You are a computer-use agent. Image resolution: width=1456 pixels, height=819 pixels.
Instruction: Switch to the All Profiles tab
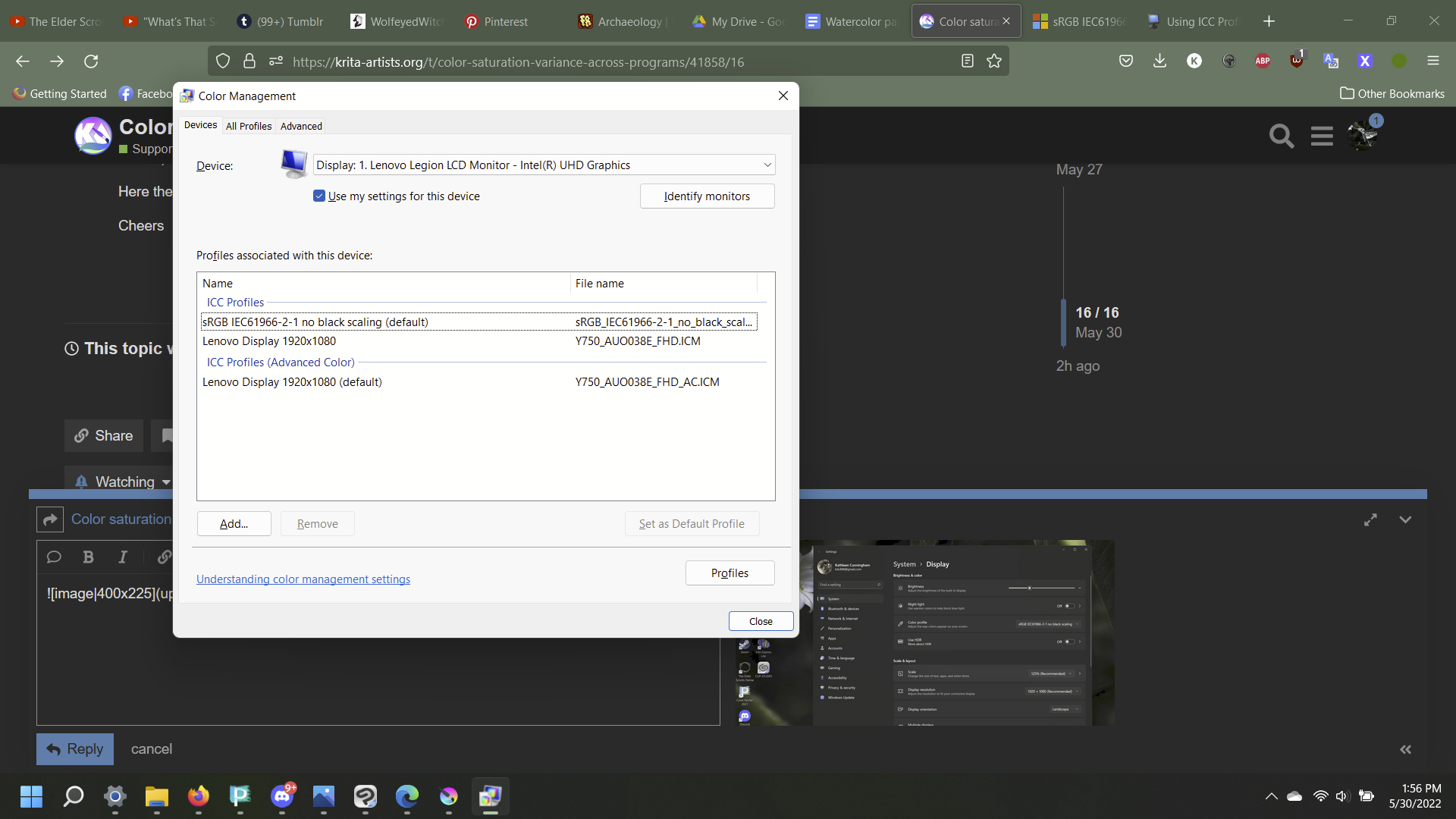tap(249, 127)
